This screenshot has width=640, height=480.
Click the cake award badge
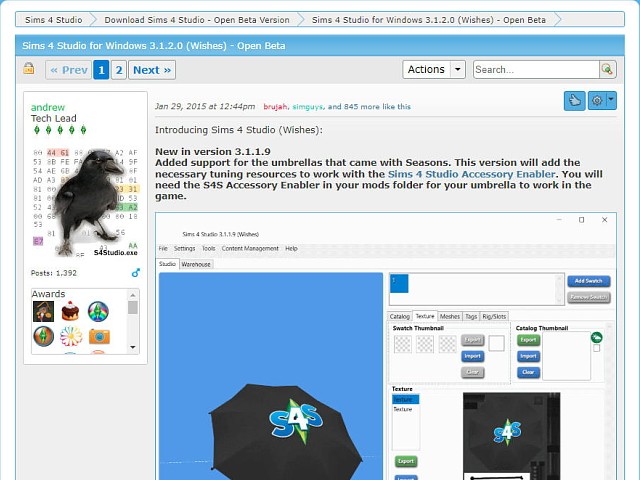click(x=70, y=311)
